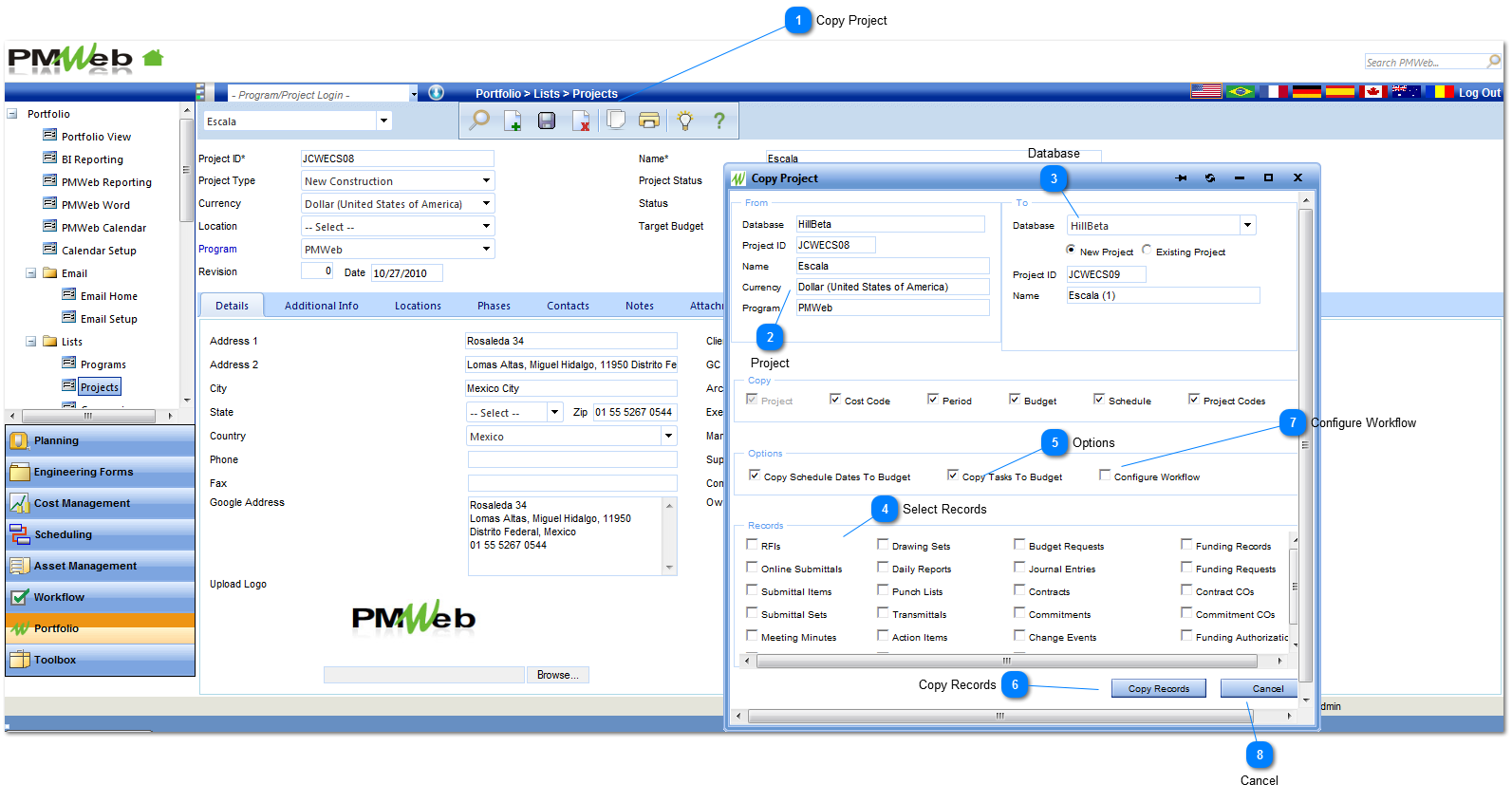Screen dimensions: 1512x803
Task: Open the Program PMWeb dropdown
Action: click(486, 249)
